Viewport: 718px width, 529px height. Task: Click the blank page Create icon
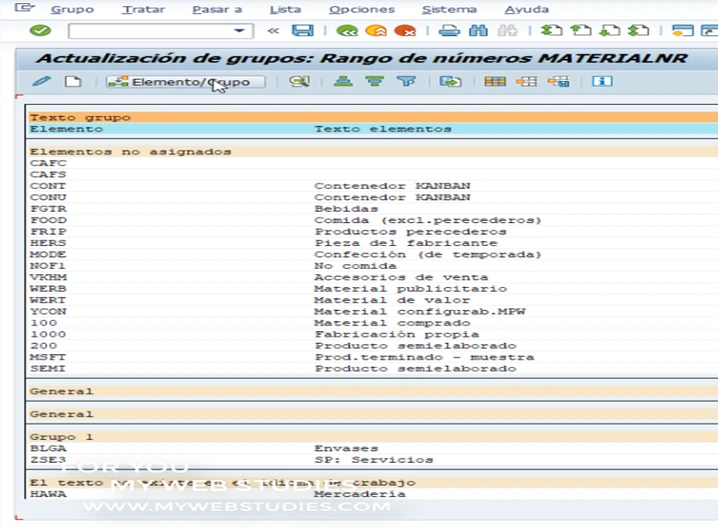tap(73, 82)
